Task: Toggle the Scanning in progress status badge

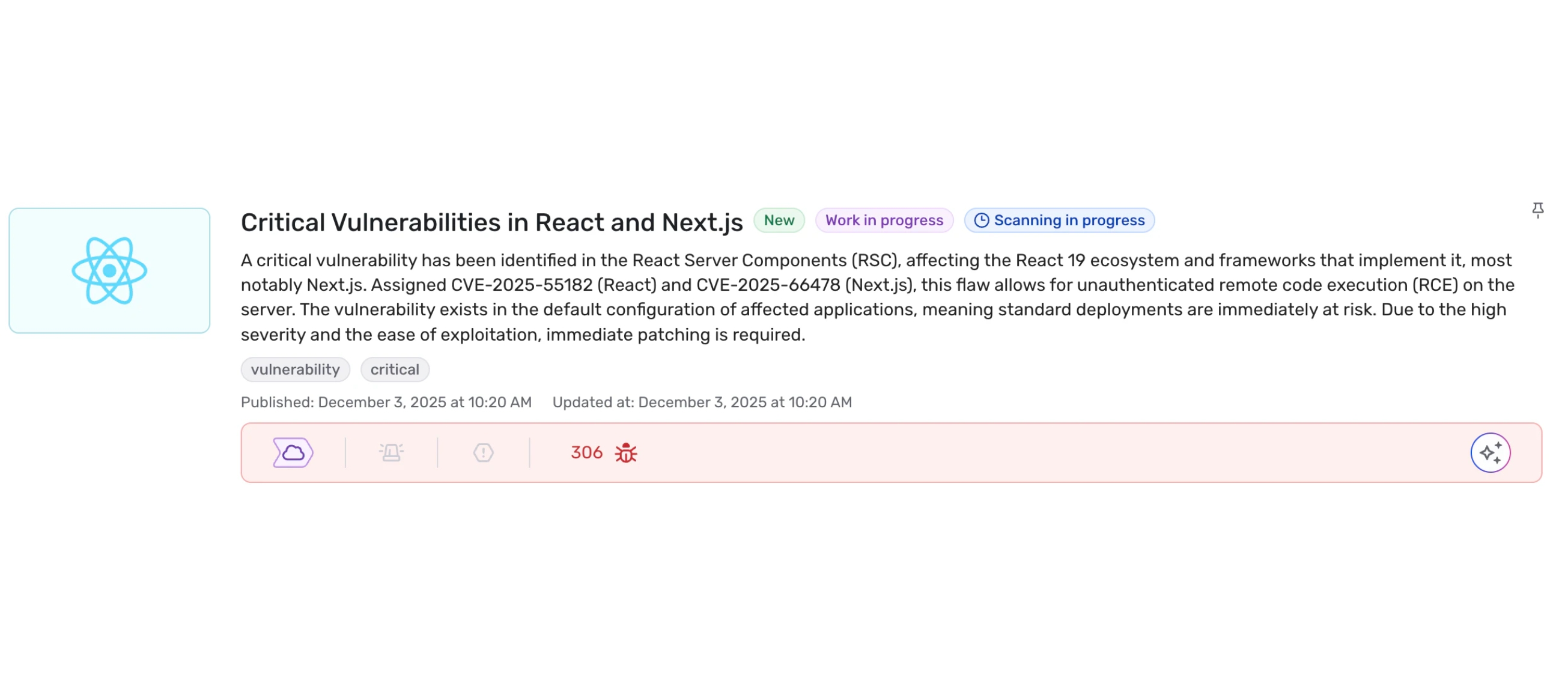Action: point(1059,220)
